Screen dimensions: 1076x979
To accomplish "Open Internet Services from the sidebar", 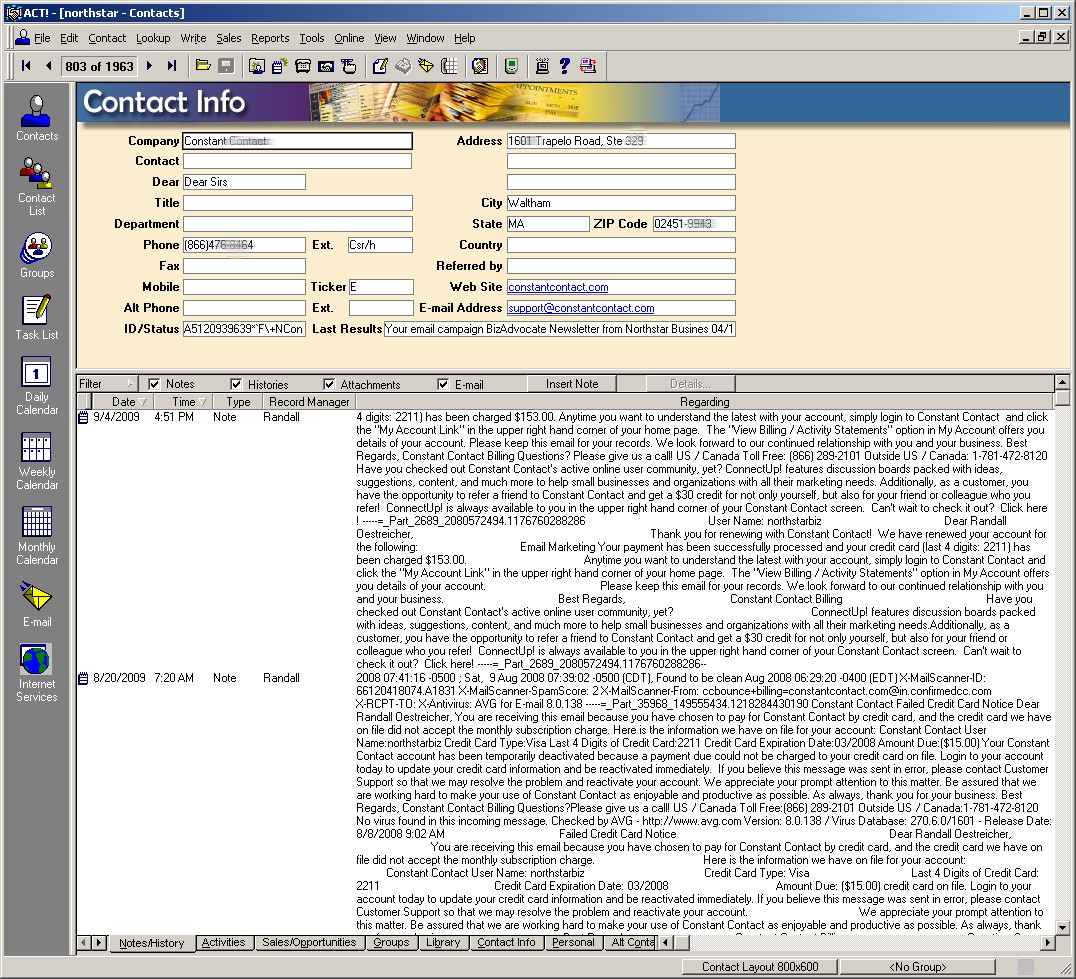I will click(x=37, y=673).
